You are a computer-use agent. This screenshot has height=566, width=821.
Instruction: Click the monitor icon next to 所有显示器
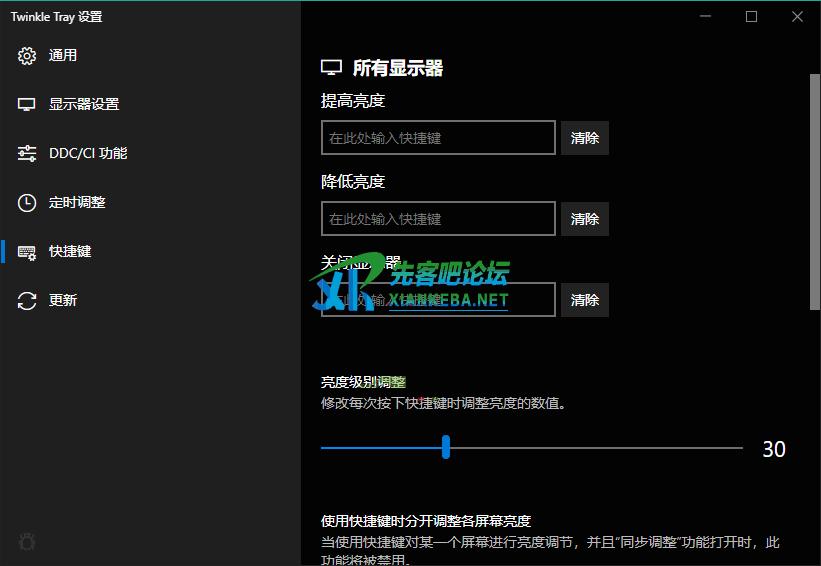331,68
